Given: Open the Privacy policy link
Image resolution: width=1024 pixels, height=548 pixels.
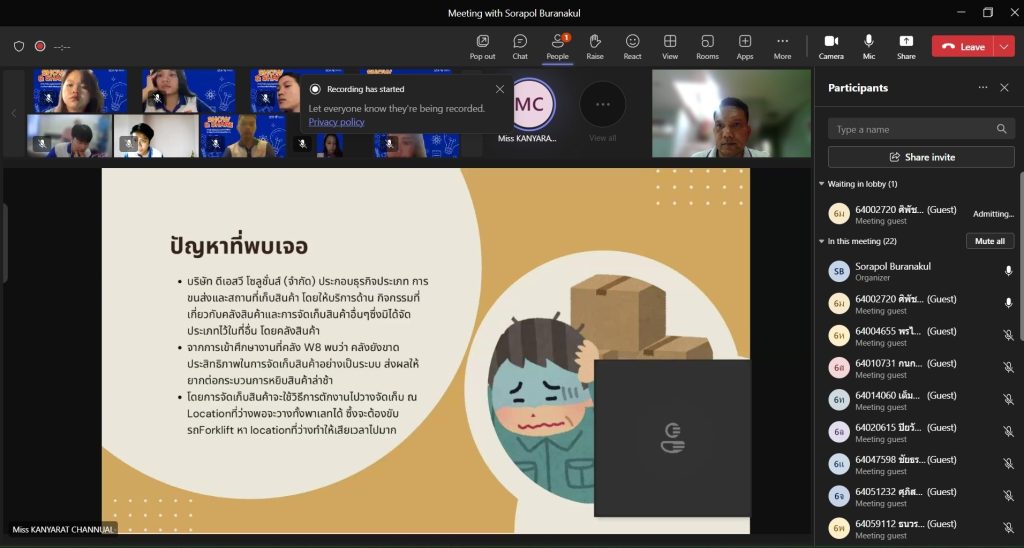Looking at the screenshot, I should coord(336,122).
